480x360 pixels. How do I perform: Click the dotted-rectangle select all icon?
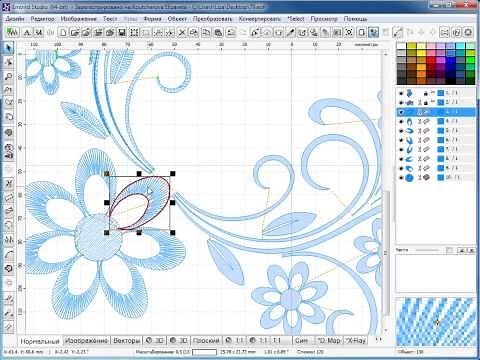tap(134, 33)
